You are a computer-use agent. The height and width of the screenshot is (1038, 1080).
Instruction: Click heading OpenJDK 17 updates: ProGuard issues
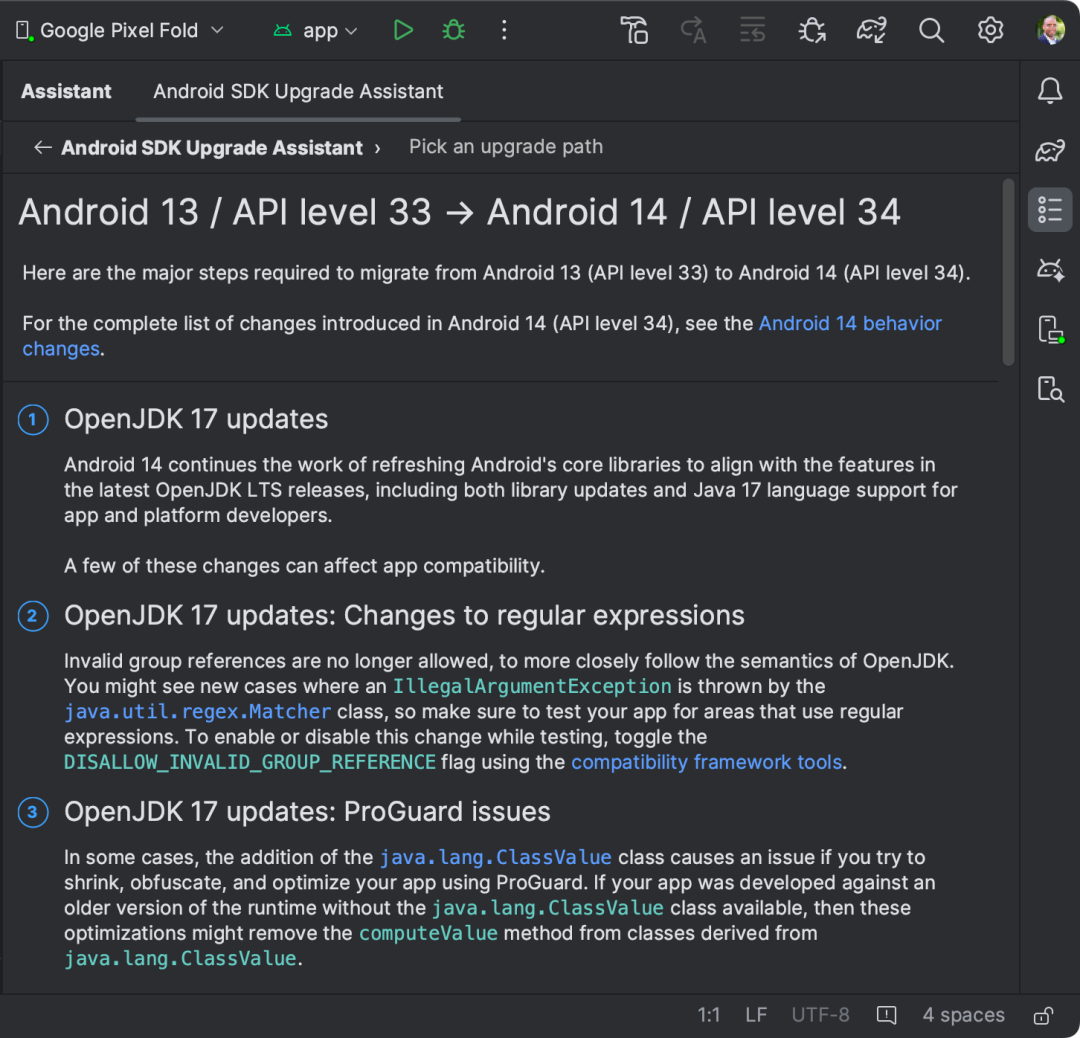coord(307,812)
